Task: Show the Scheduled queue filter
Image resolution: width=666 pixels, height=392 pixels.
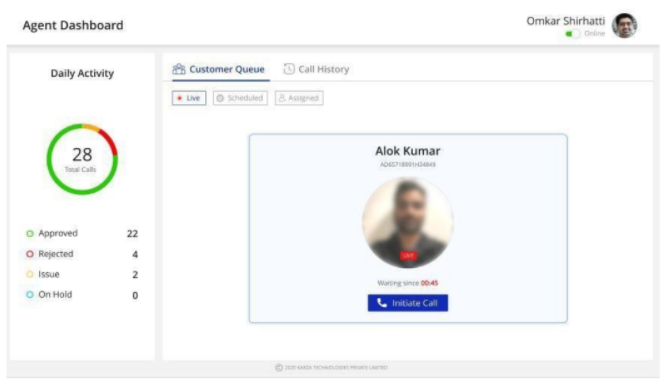Action: tap(240, 98)
